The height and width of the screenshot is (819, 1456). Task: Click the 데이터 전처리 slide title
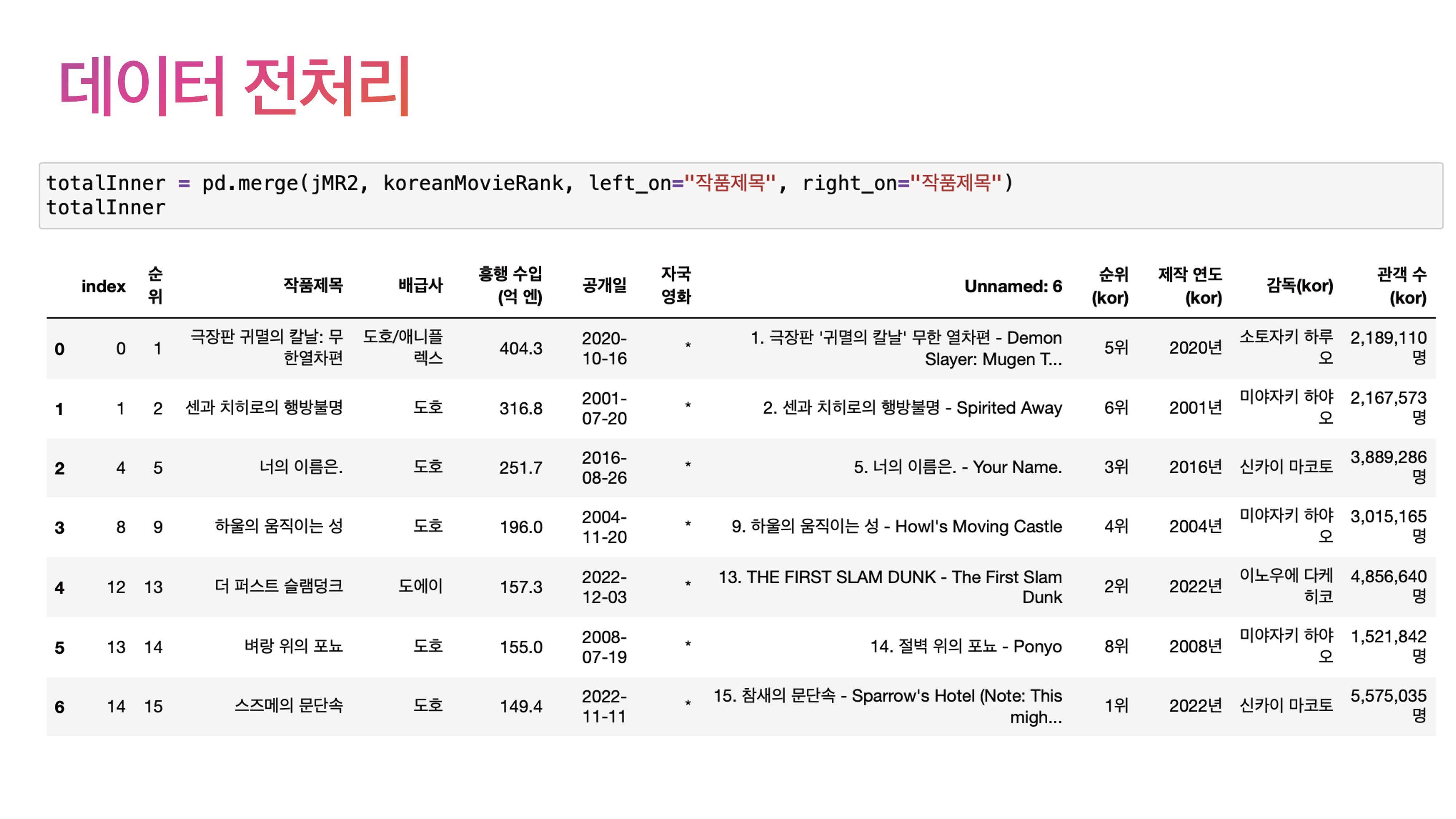(234, 86)
